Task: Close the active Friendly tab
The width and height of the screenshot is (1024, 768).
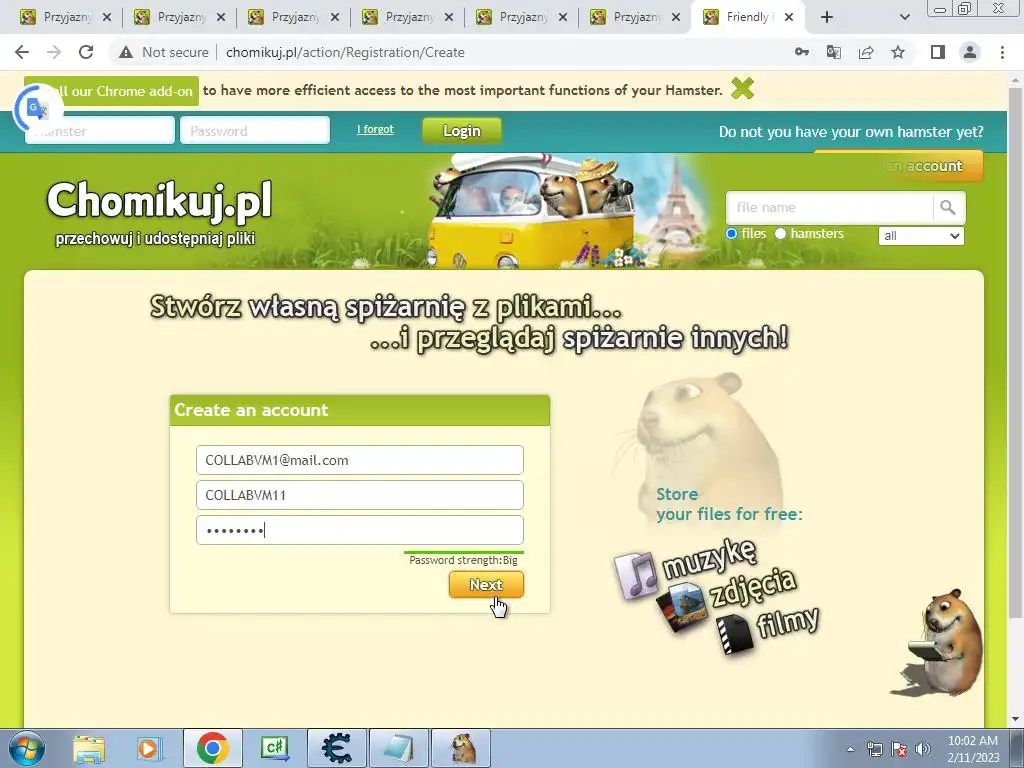Action: coord(789,17)
